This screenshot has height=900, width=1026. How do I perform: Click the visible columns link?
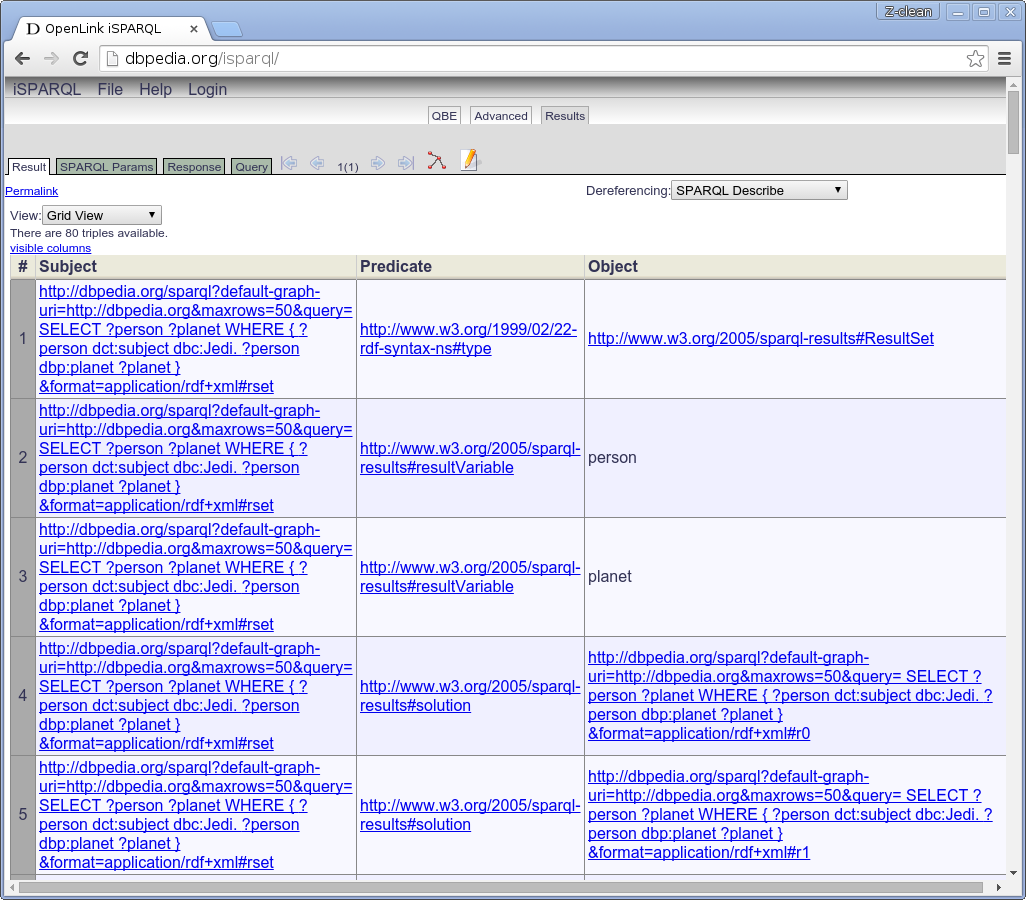click(50, 248)
